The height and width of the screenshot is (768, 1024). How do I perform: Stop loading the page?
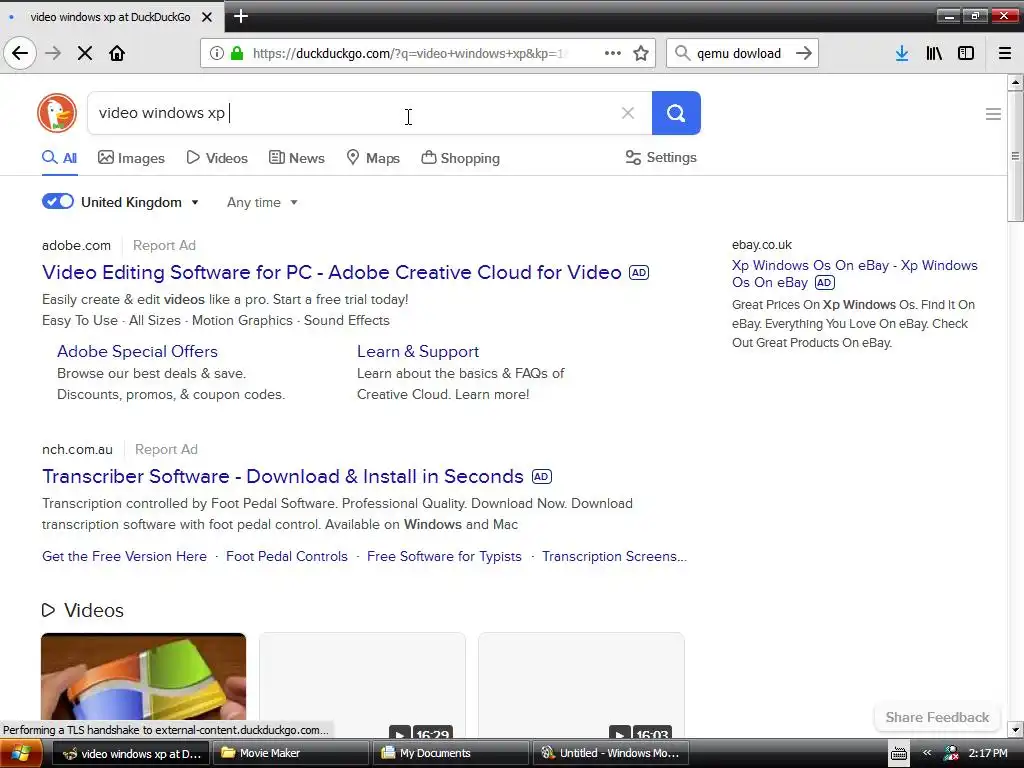point(85,53)
